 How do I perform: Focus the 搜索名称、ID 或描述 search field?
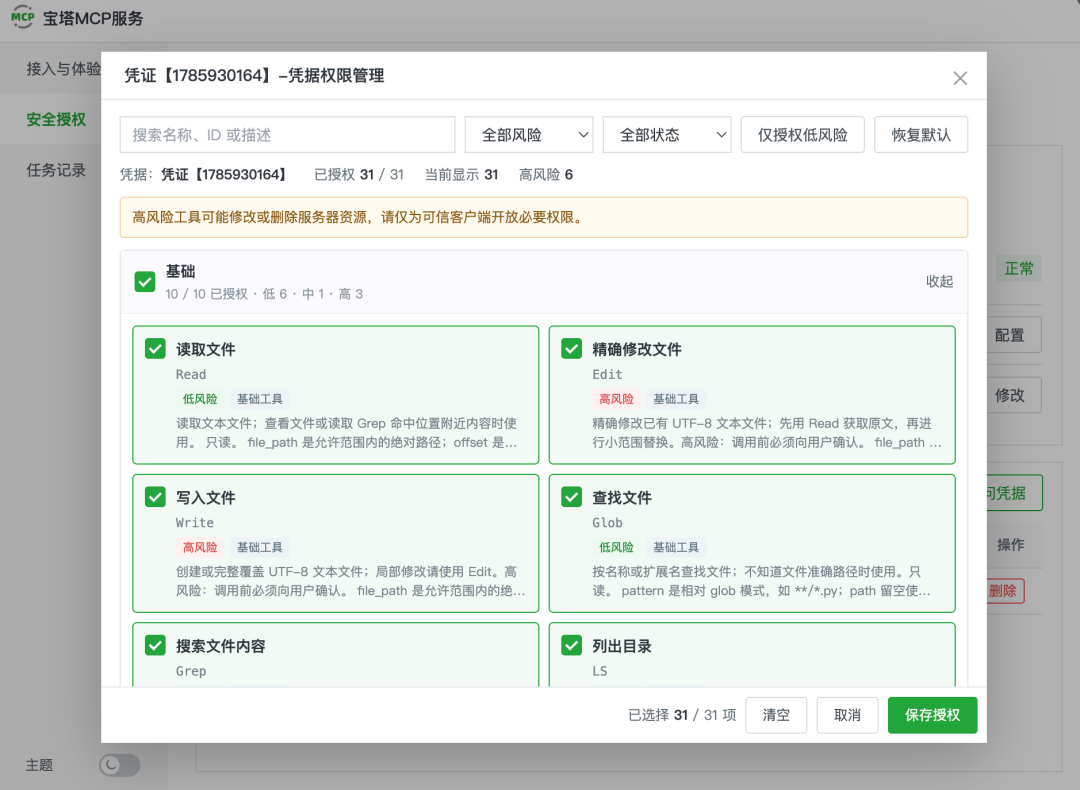coord(287,134)
